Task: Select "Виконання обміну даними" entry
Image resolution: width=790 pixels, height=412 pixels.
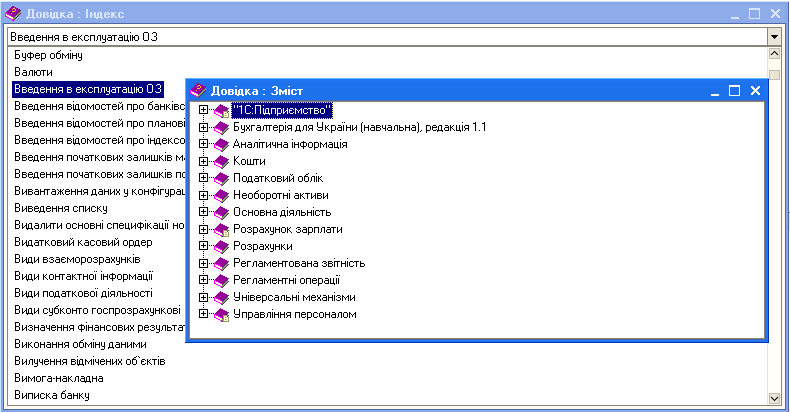Action: click(80, 345)
